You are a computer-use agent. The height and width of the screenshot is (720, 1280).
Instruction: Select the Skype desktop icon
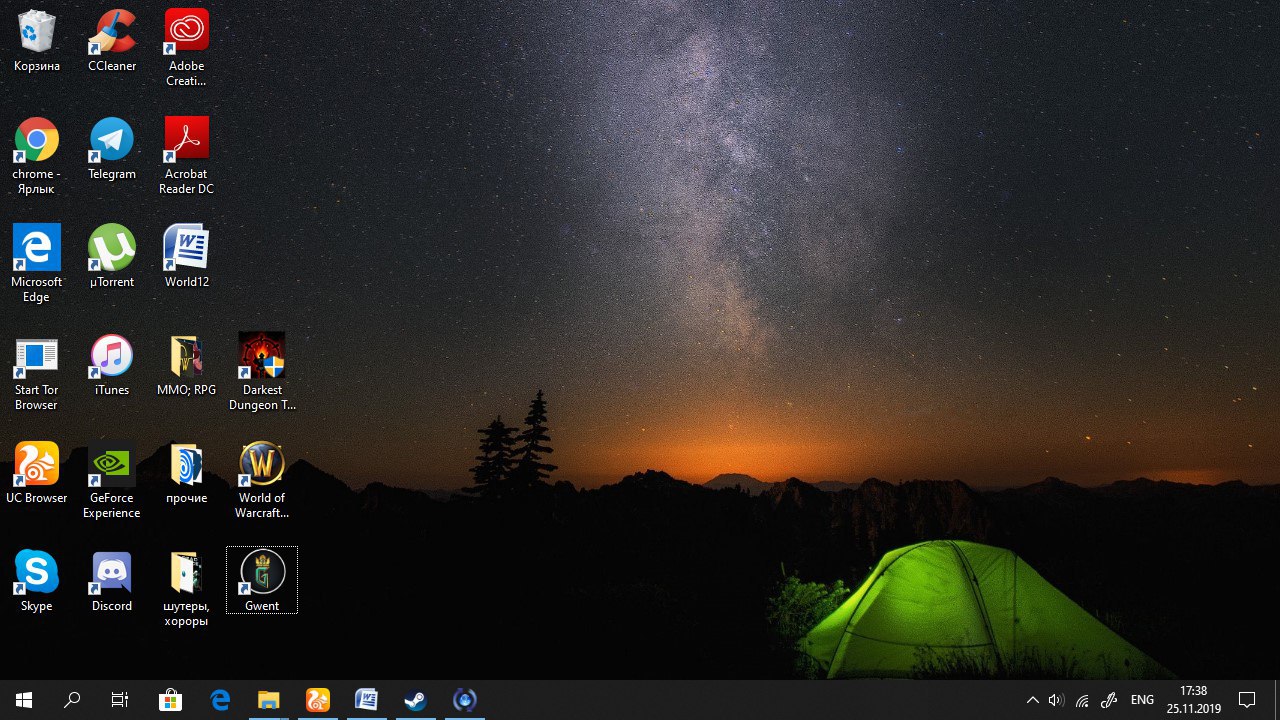coord(37,581)
